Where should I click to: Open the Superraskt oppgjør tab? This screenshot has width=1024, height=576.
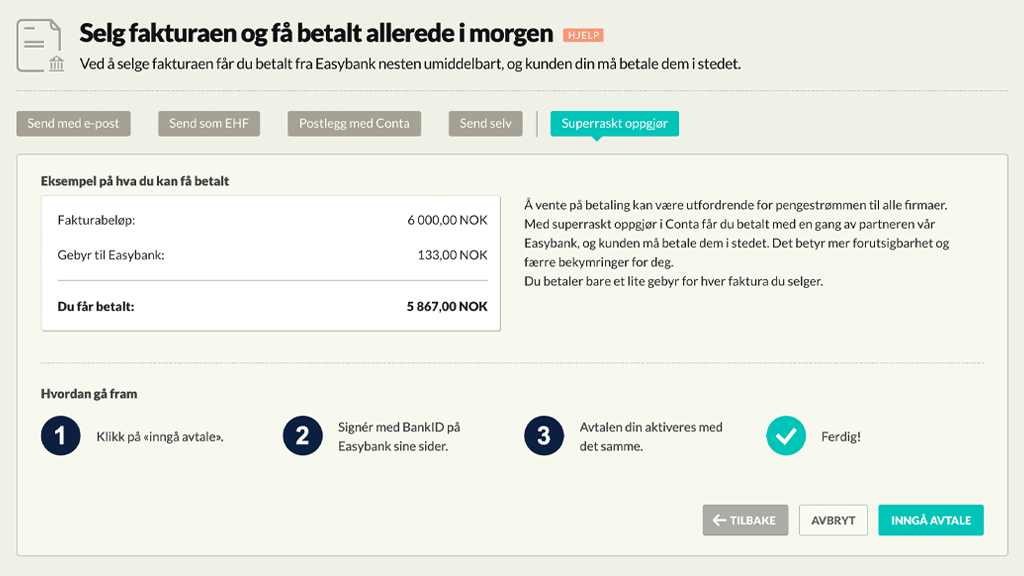[x=615, y=123]
